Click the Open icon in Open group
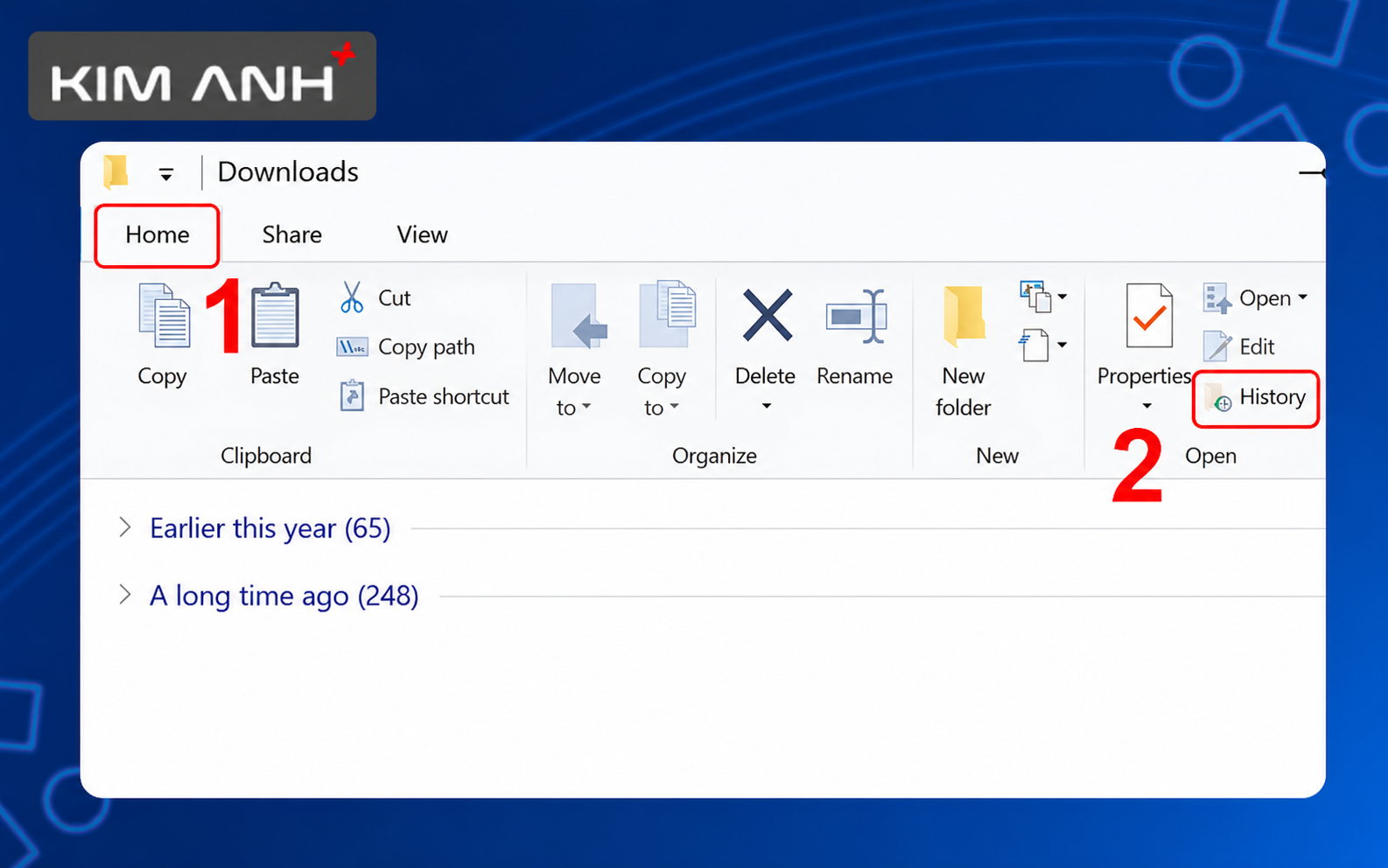 point(1216,298)
